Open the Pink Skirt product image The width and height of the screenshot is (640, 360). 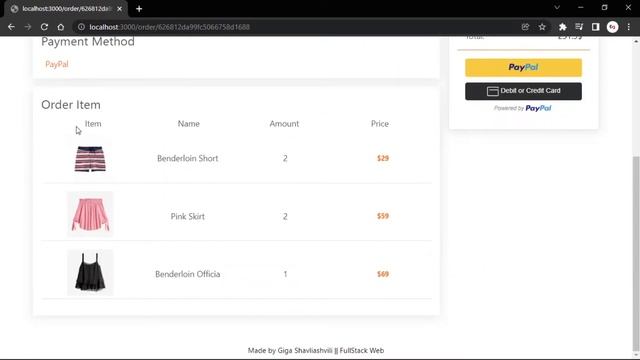[x=90, y=213]
